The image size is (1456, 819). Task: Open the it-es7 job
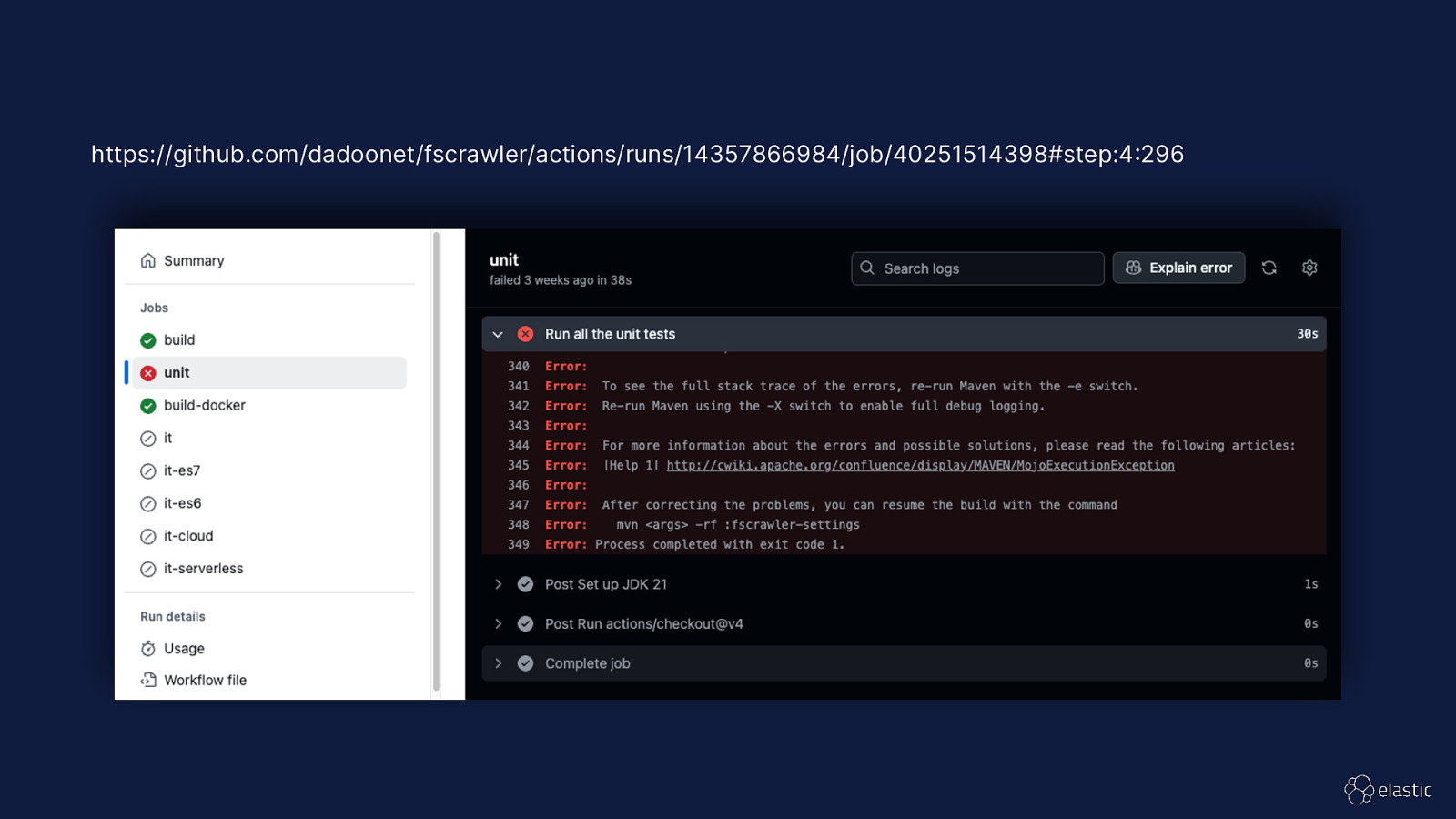tap(182, 470)
